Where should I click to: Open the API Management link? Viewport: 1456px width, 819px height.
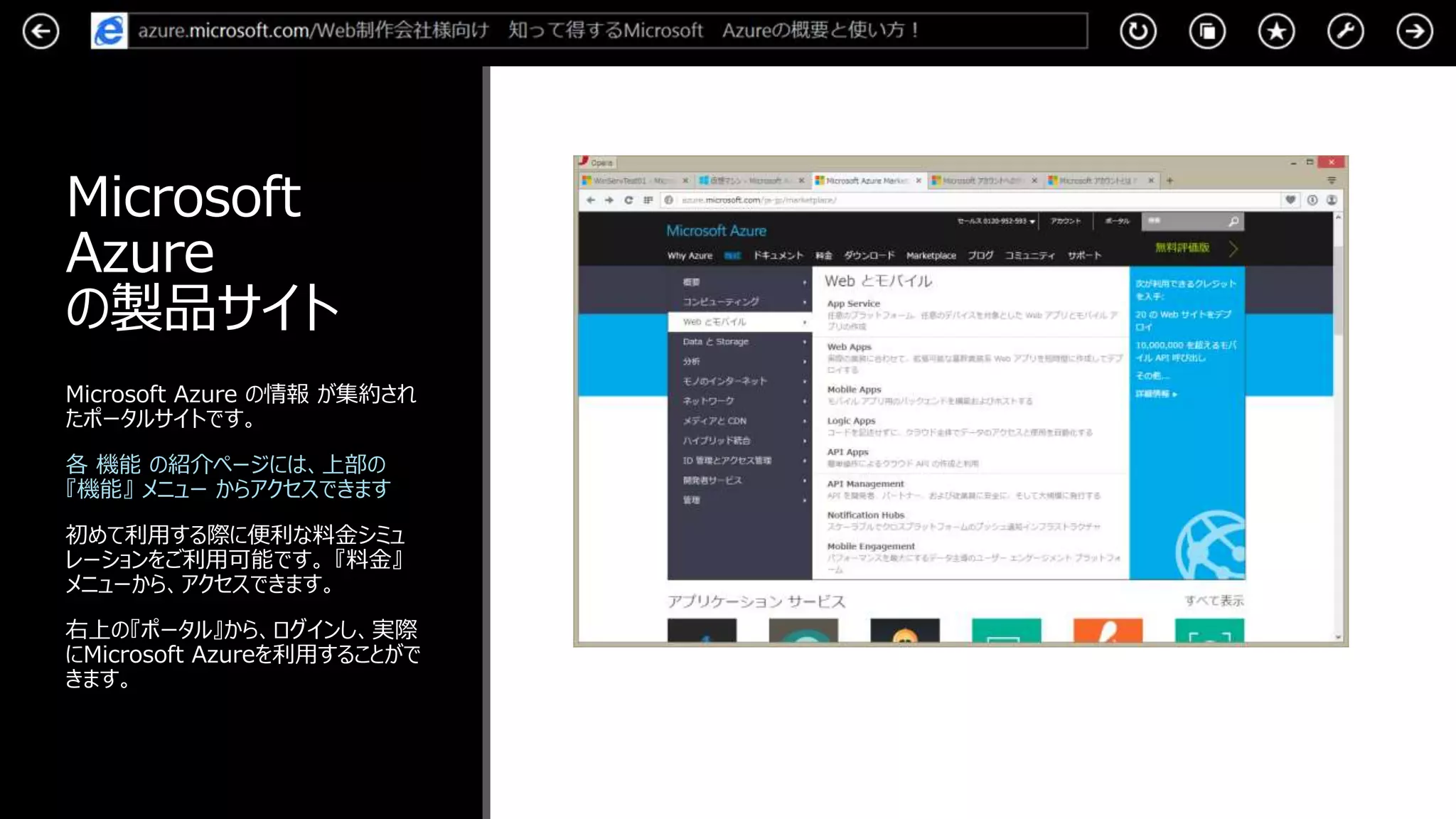[x=865, y=484]
